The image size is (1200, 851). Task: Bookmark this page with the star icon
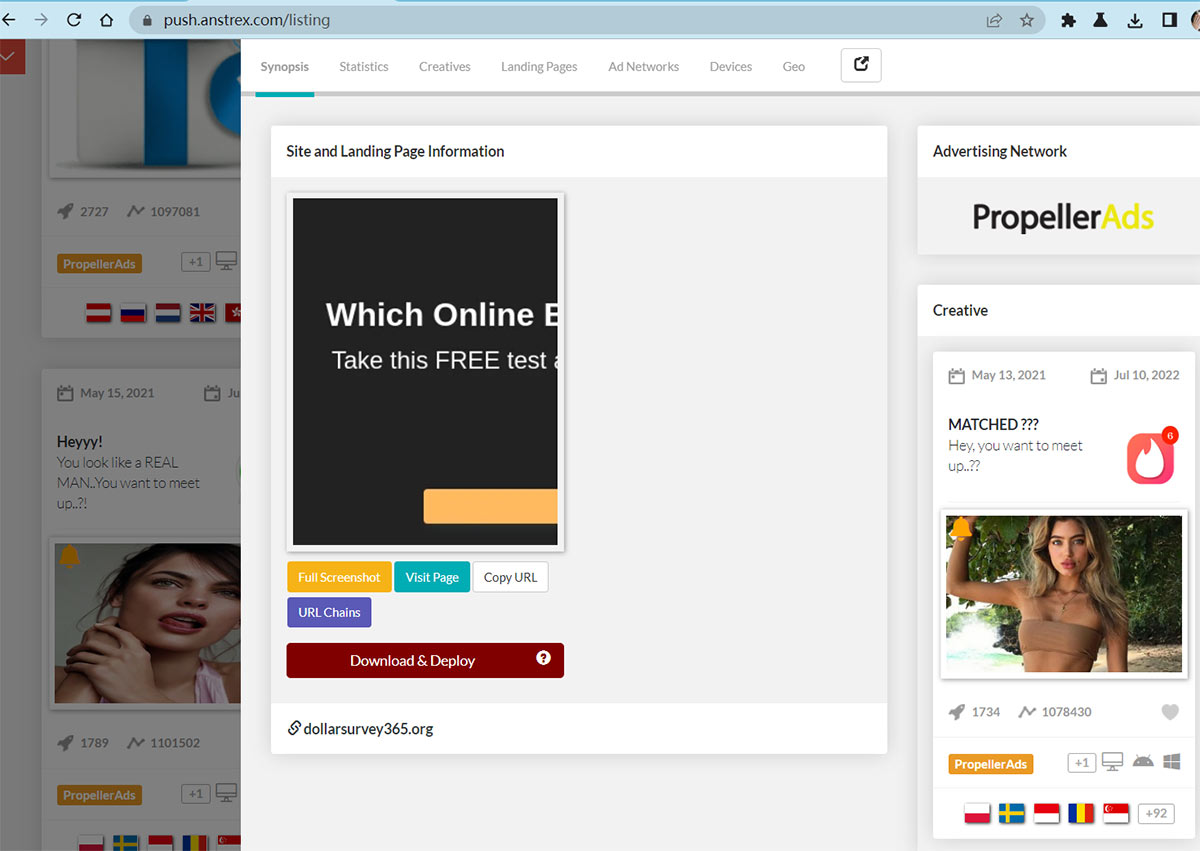pyautogui.click(x=1026, y=19)
